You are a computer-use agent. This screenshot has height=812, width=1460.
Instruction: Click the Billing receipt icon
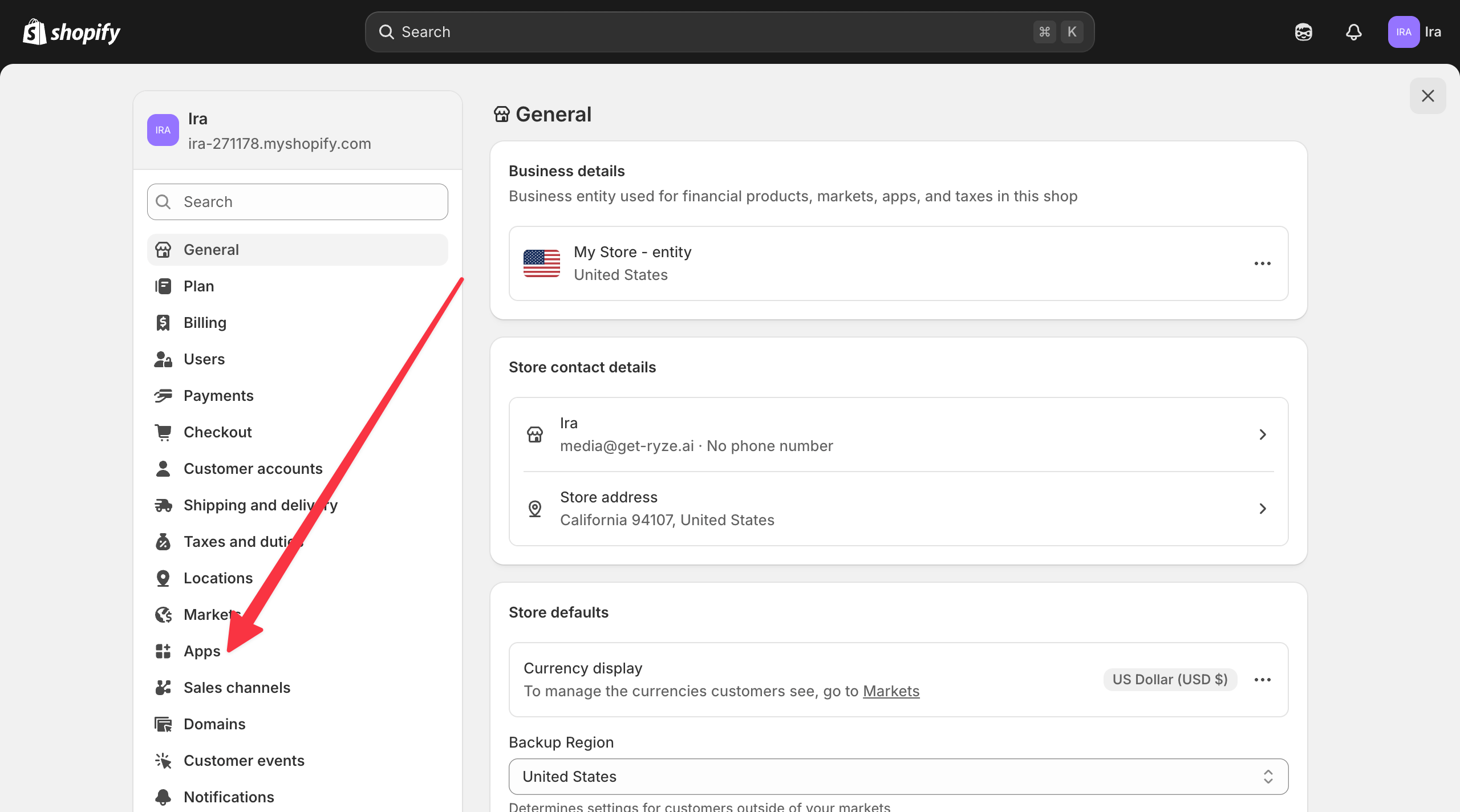click(x=163, y=323)
